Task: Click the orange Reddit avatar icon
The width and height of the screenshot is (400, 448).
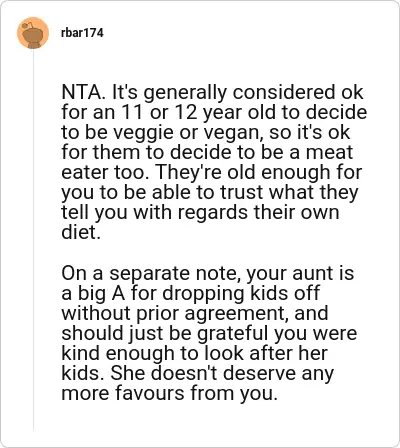Action: point(33,33)
